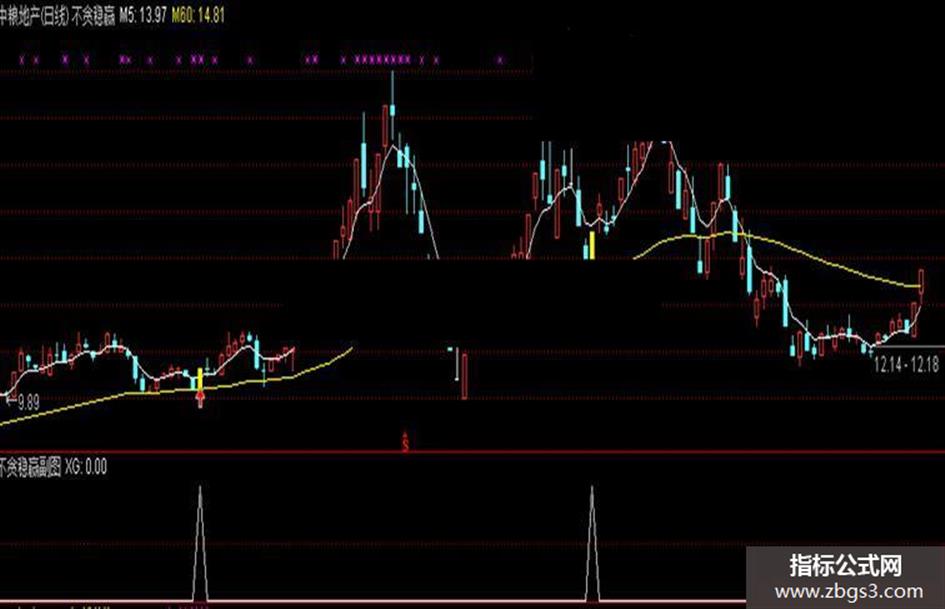Click the red divider between main and sub chart
Image resolution: width=945 pixels, height=609 pixels.
tap(472, 452)
